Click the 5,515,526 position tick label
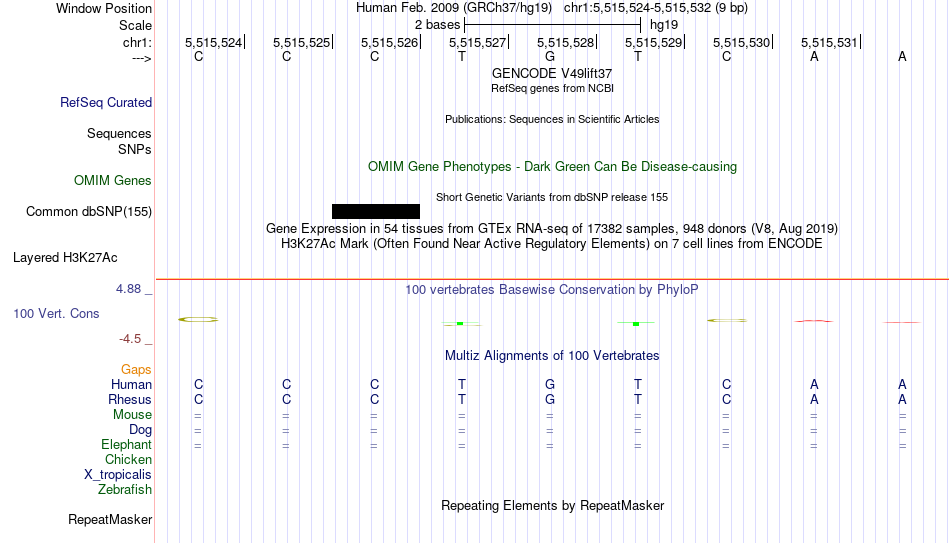The width and height of the screenshot is (950, 543). [x=390, y=42]
